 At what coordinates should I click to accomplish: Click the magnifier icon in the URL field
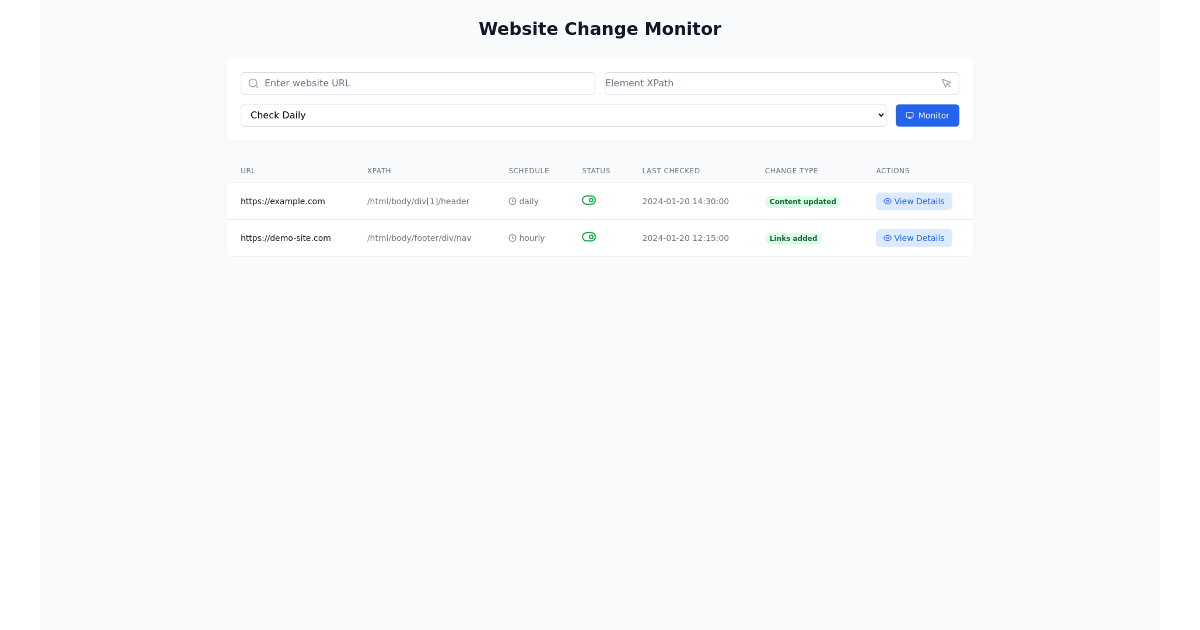pyautogui.click(x=253, y=83)
